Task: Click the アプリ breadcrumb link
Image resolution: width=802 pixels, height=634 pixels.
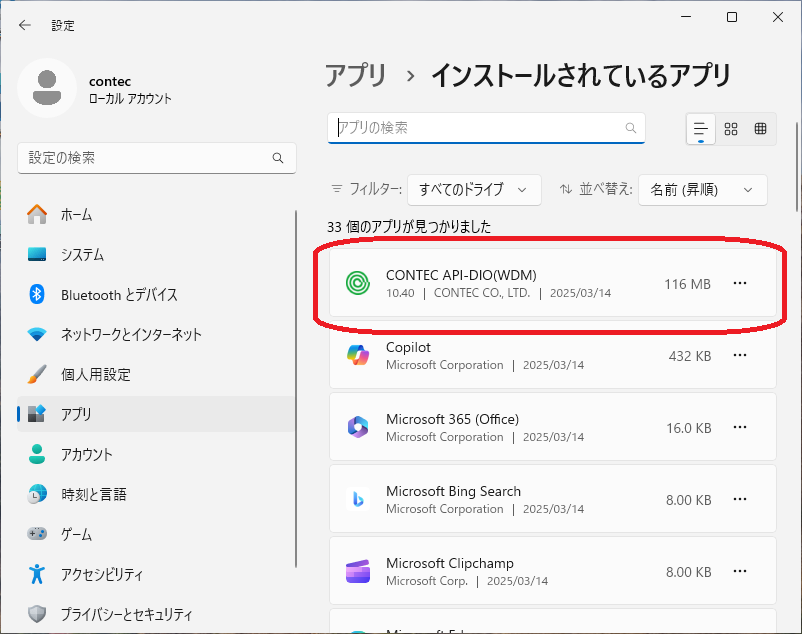Action: (356, 76)
